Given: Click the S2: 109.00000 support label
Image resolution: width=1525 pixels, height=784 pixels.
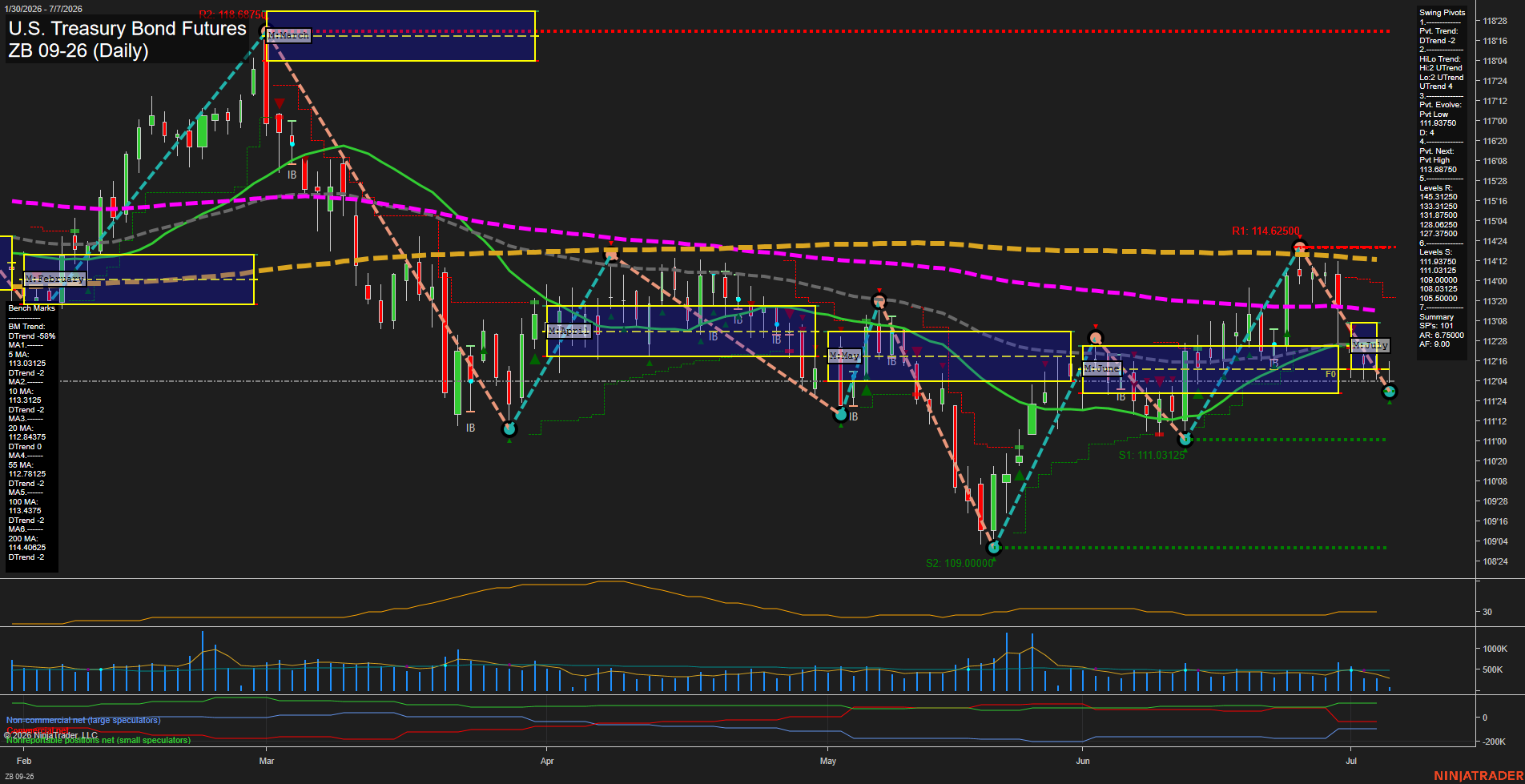Looking at the screenshot, I should click(960, 563).
